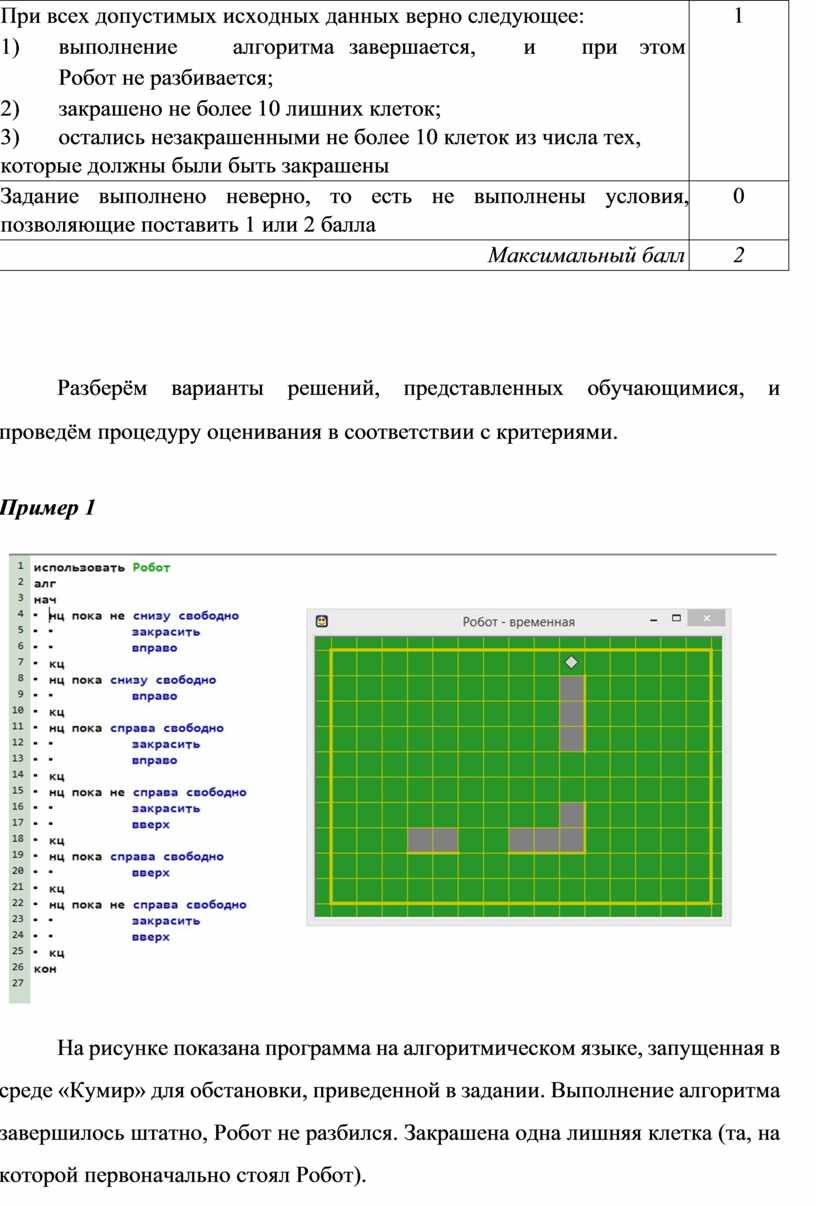Screen dimensions: 816x1206
Task: Place cursor on 'нач' line
Action: (x=46, y=600)
